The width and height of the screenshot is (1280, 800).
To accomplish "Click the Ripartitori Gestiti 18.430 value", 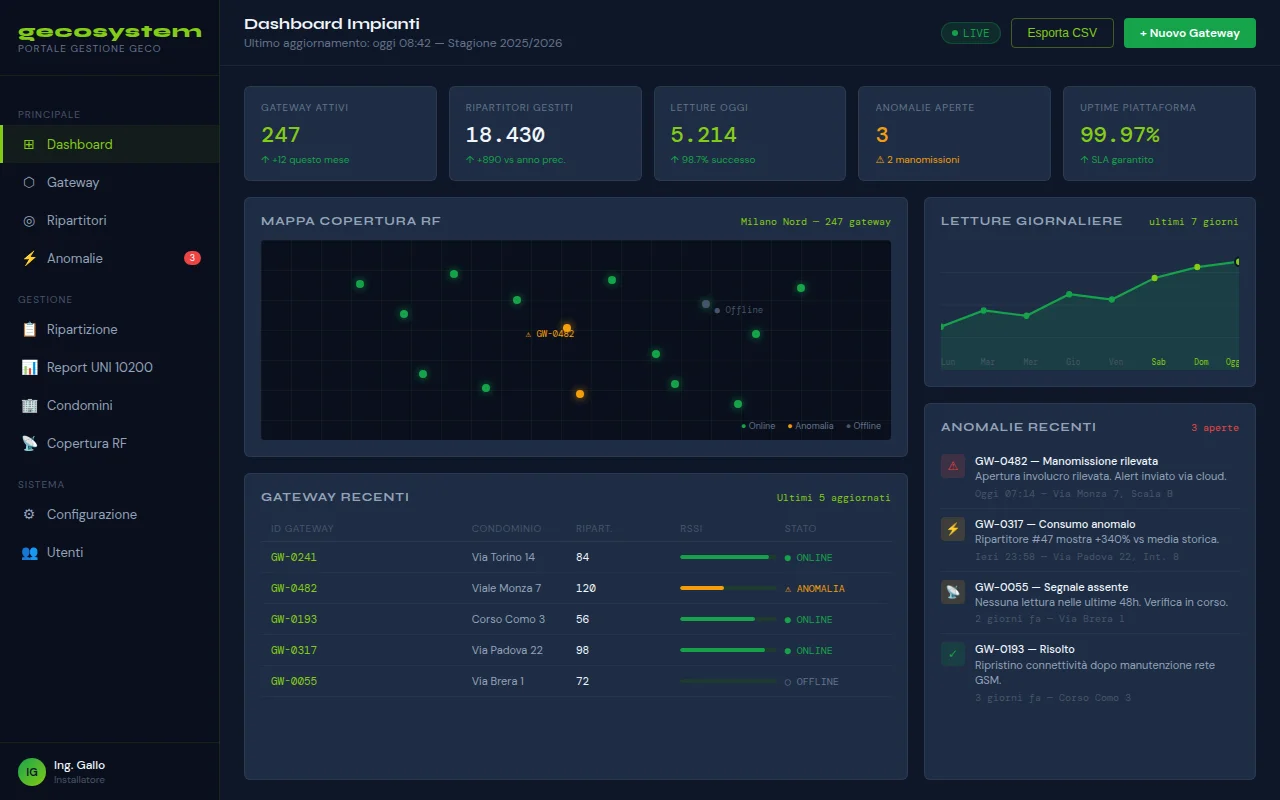I will (505, 135).
